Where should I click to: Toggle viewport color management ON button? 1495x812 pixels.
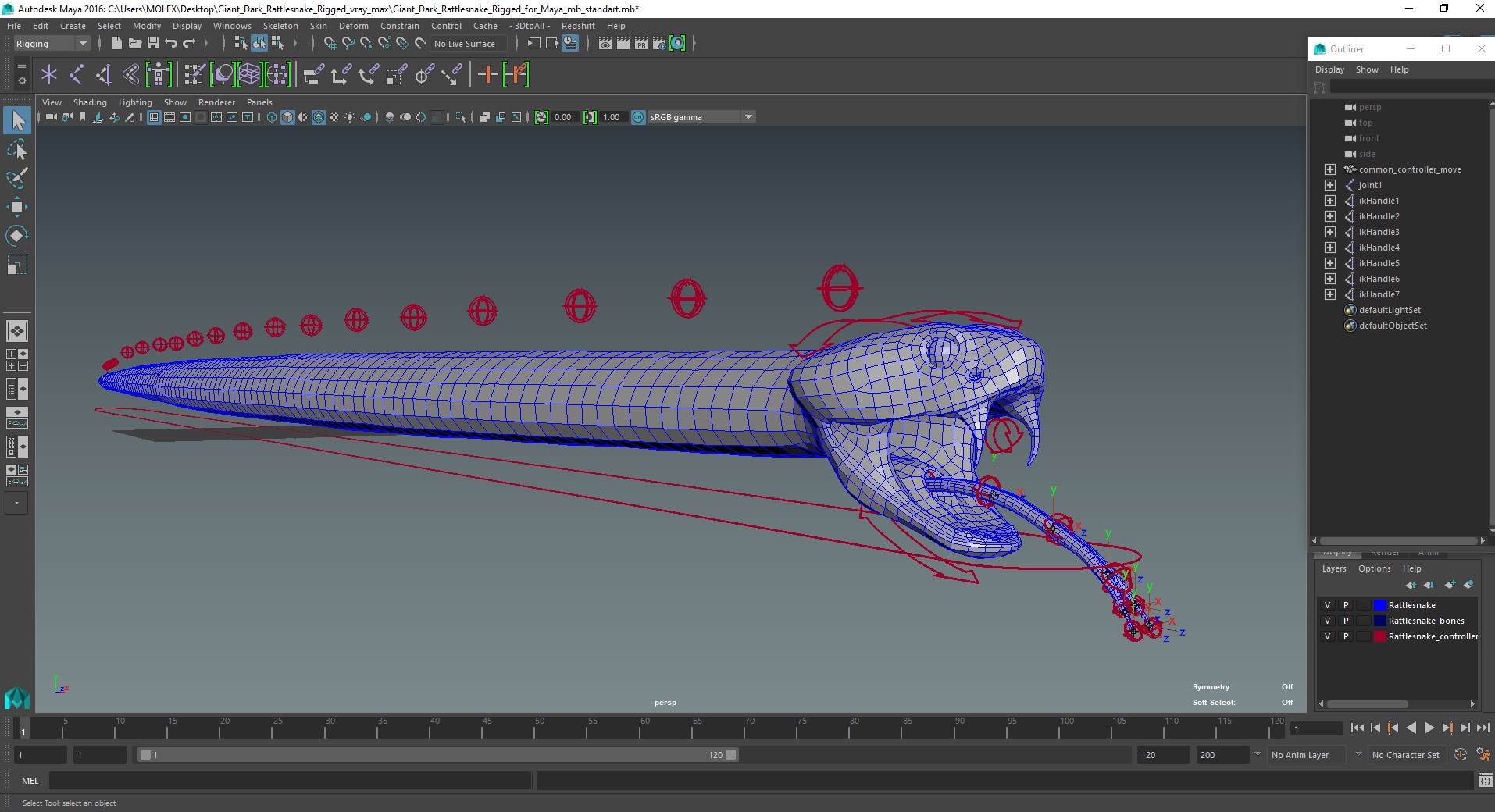[x=638, y=117]
